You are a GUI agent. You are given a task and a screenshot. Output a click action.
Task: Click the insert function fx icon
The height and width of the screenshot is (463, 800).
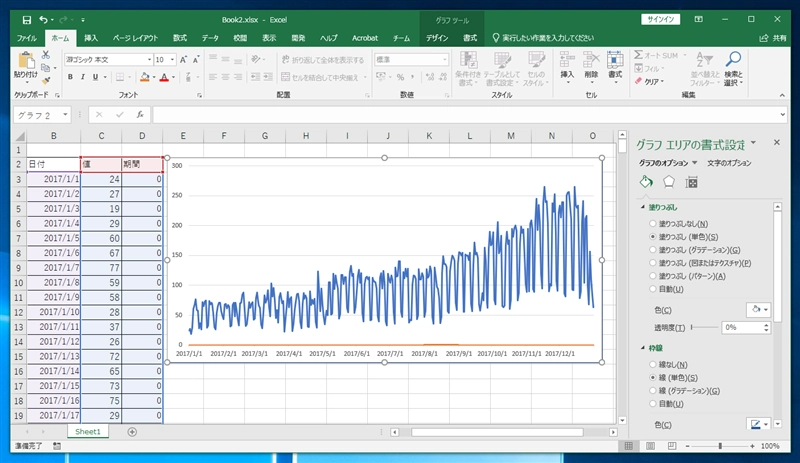140,115
